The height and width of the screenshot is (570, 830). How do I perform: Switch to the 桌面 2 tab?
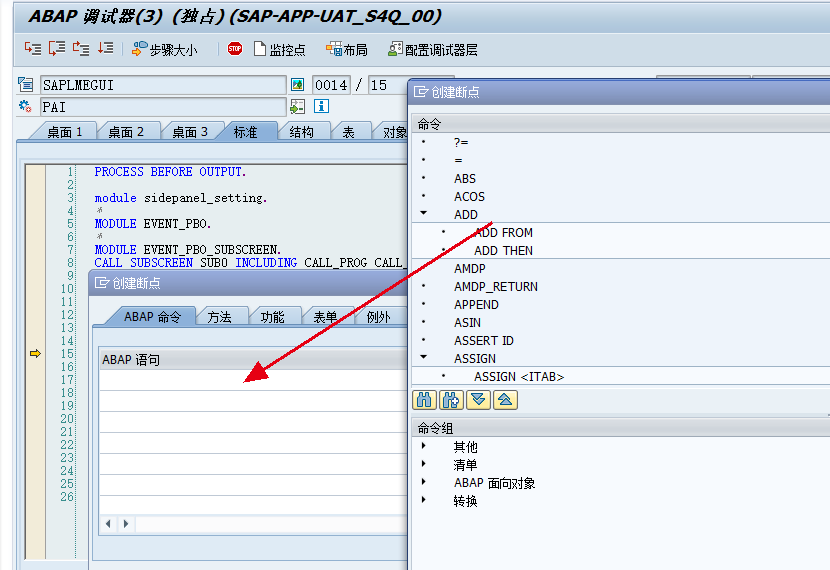126,132
